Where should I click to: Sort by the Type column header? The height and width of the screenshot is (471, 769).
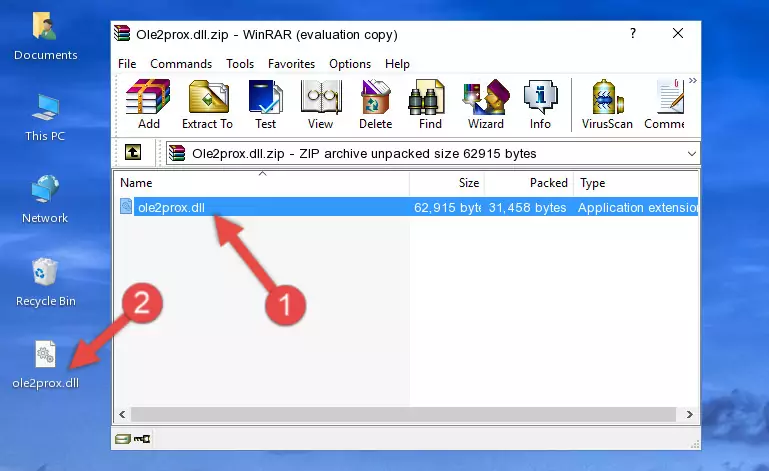coord(636,183)
